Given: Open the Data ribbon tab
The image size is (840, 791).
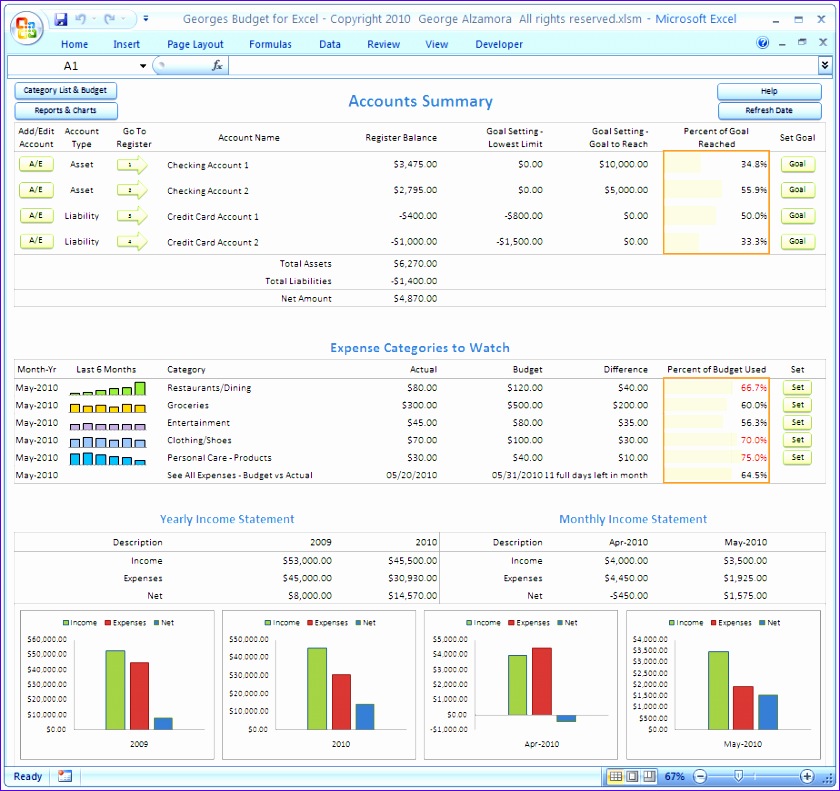Looking at the screenshot, I should [x=329, y=44].
